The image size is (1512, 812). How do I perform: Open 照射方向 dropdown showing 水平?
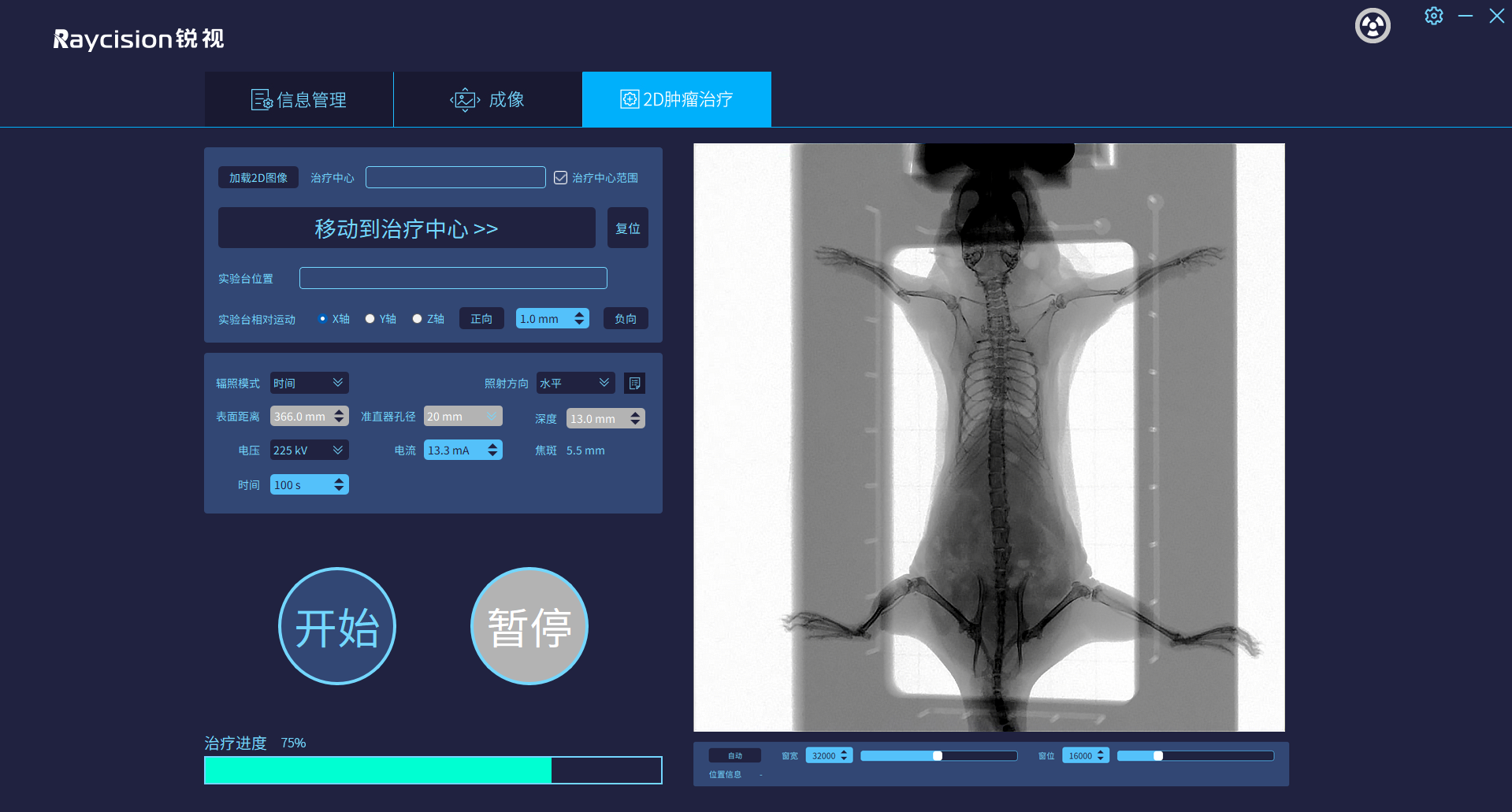[576, 383]
